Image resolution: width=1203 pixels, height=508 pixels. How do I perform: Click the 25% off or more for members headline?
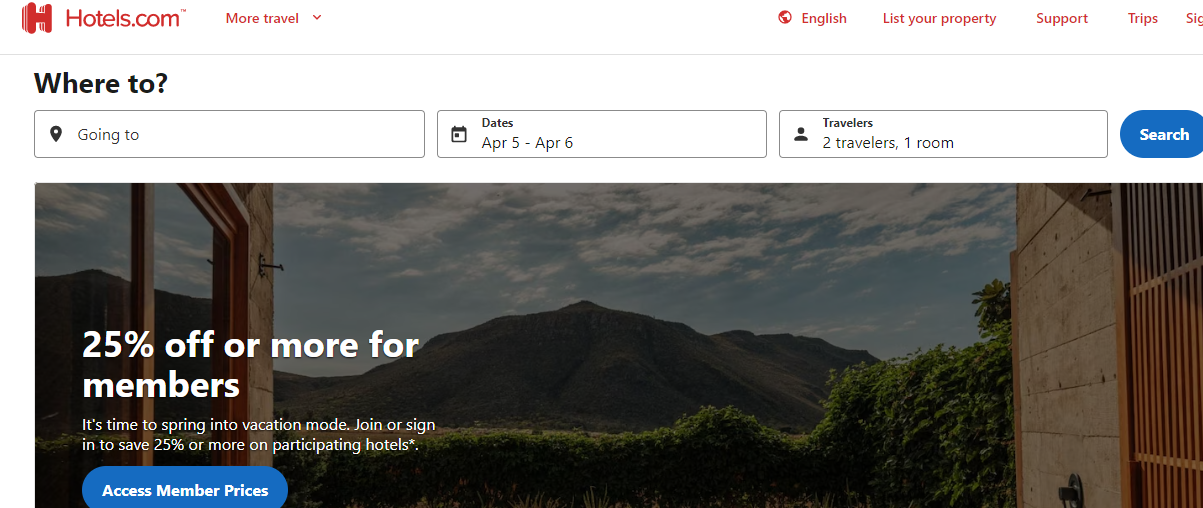point(250,364)
